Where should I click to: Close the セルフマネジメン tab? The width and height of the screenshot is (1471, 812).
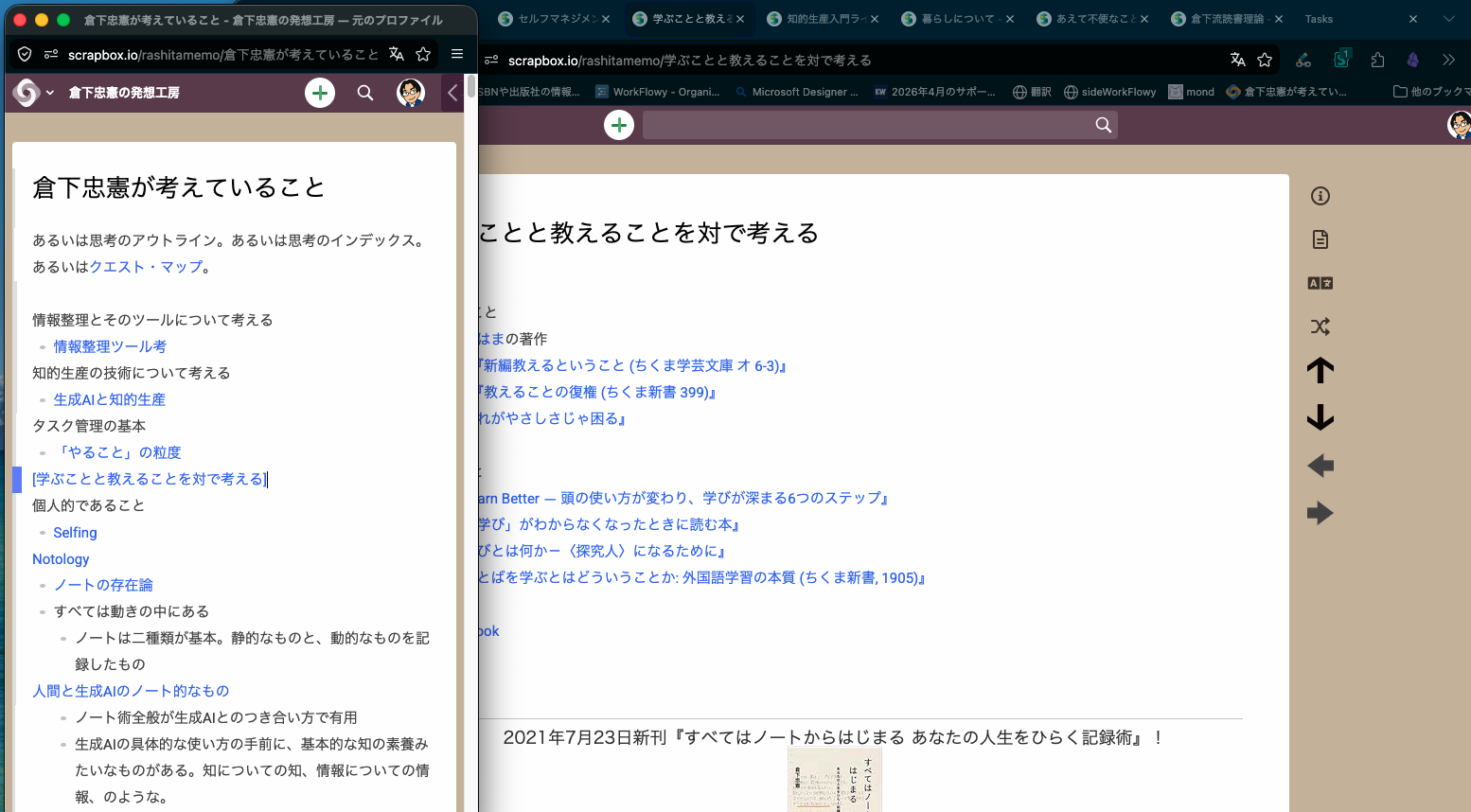click(606, 19)
